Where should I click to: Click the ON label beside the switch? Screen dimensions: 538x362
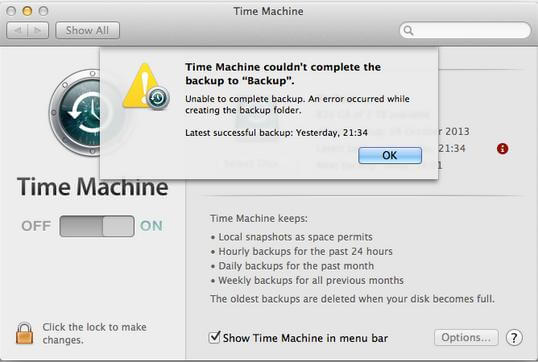coord(151,226)
